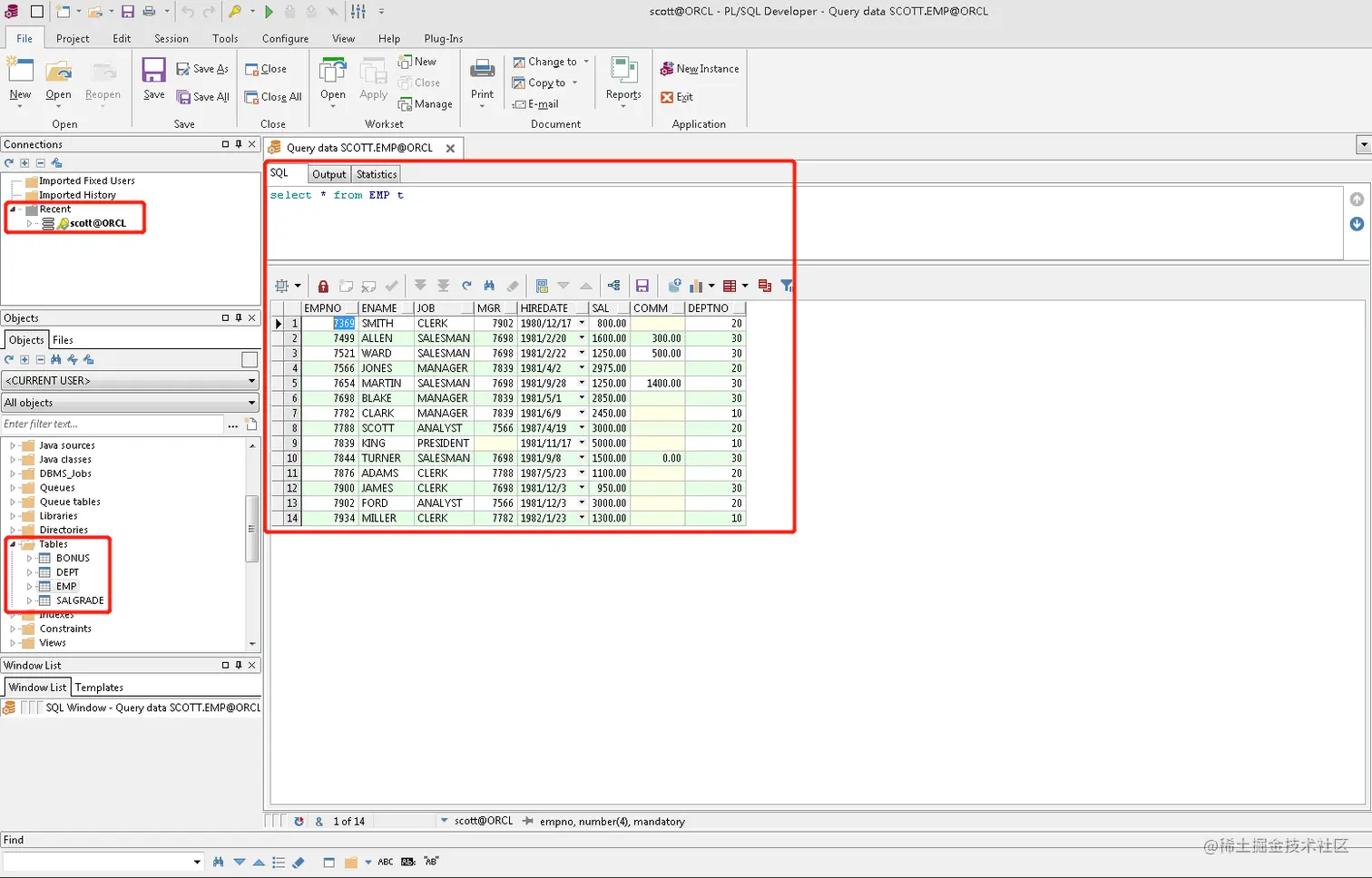Open the Tools menu
The height and width of the screenshot is (878, 1372).
point(224,38)
